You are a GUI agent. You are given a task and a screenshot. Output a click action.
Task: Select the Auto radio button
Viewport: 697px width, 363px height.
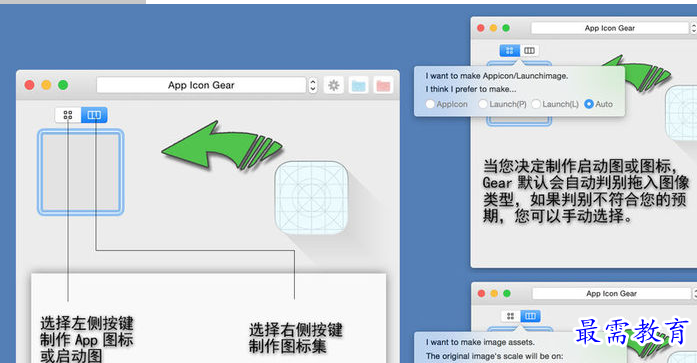pyautogui.click(x=589, y=104)
